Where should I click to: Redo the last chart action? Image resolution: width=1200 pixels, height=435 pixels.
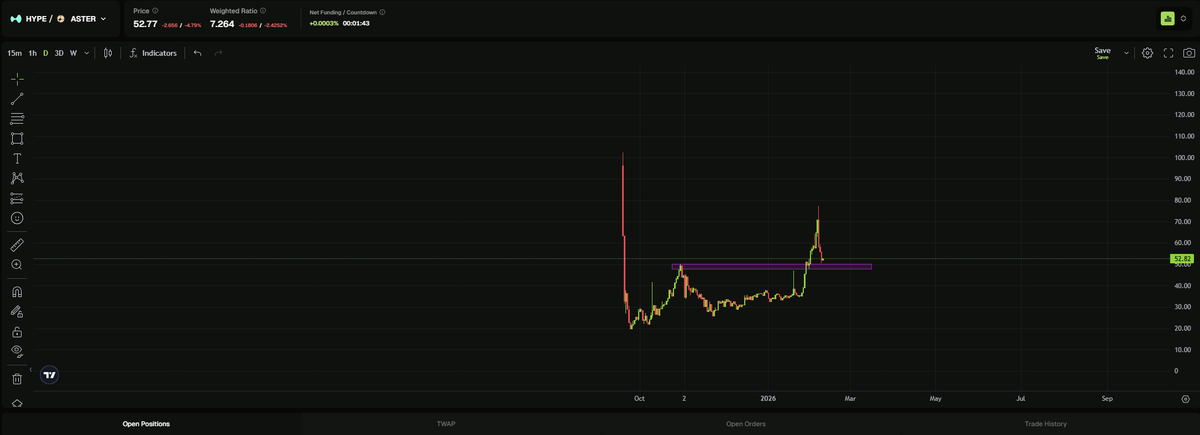(x=218, y=53)
